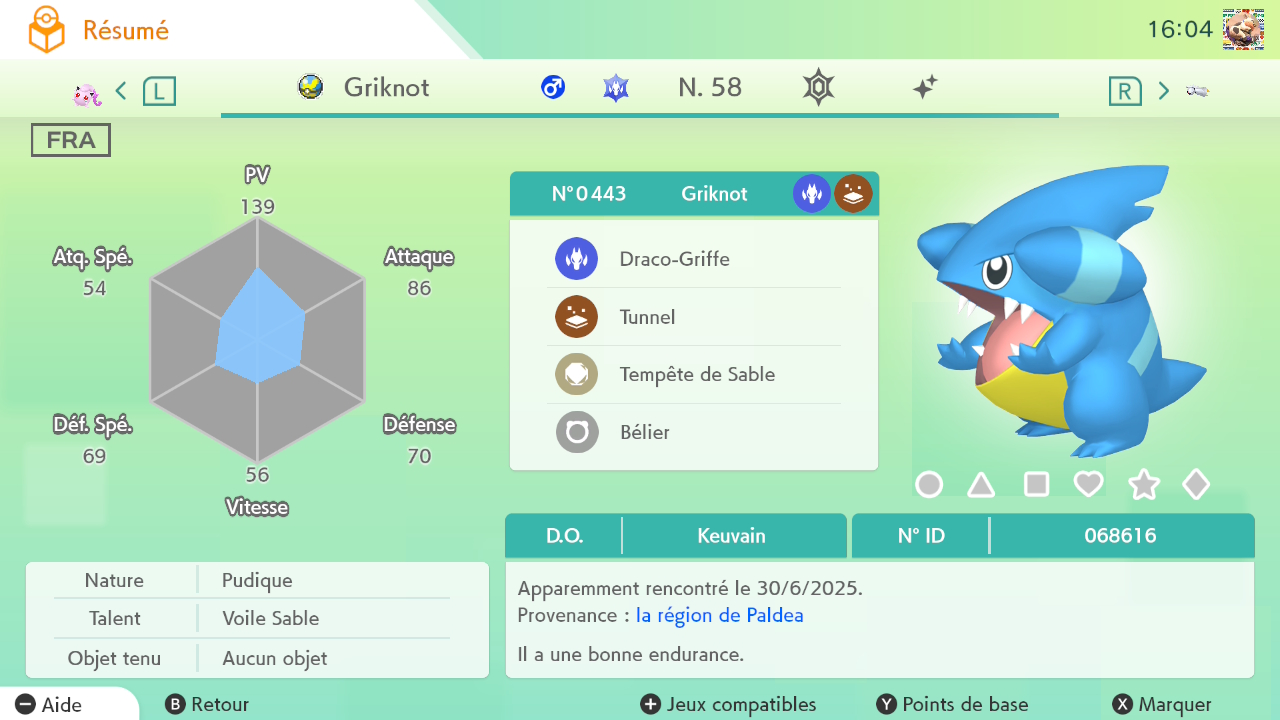Viewport: 1280px width, 720px height.
Task: Go to previous Pokémon with left chevron
Action: (121, 91)
